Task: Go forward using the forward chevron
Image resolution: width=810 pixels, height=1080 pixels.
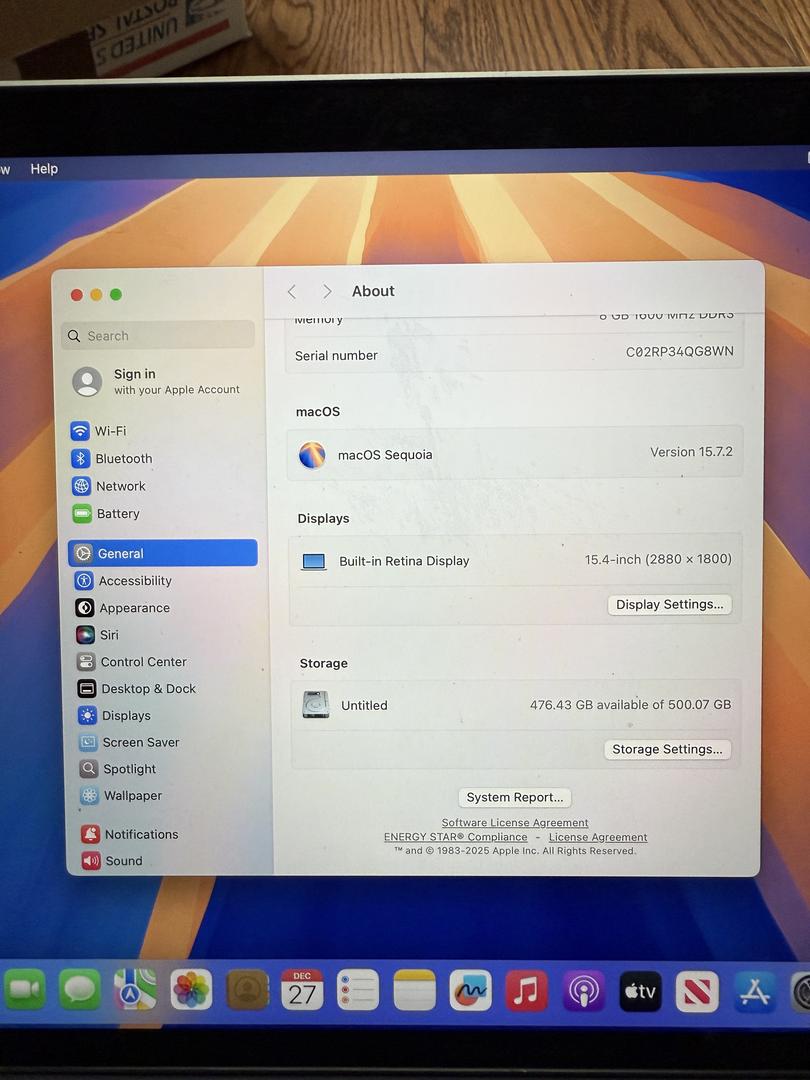Action: tap(327, 292)
